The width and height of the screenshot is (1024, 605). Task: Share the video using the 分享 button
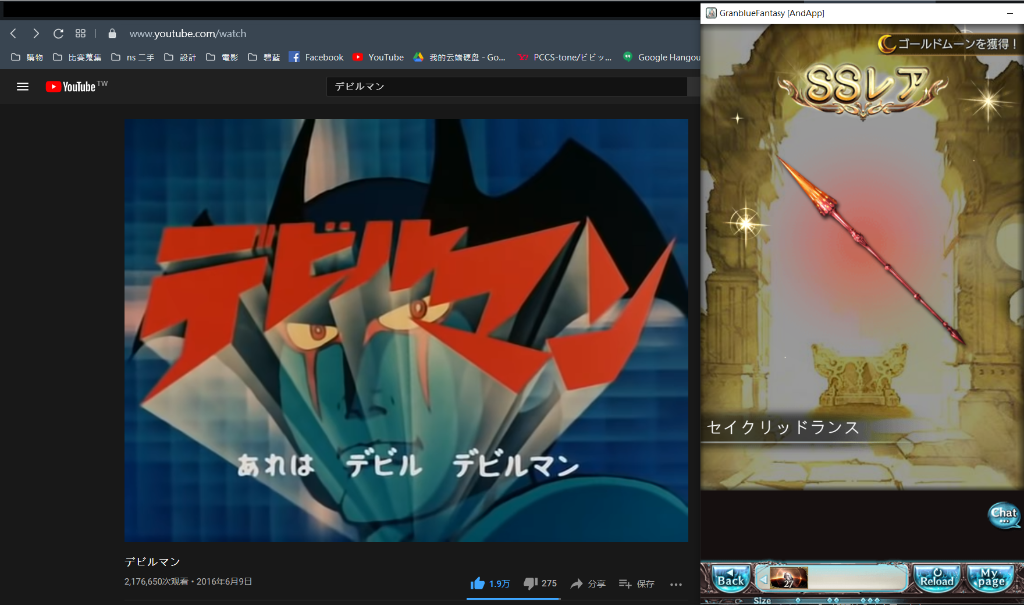click(x=588, y=583)
